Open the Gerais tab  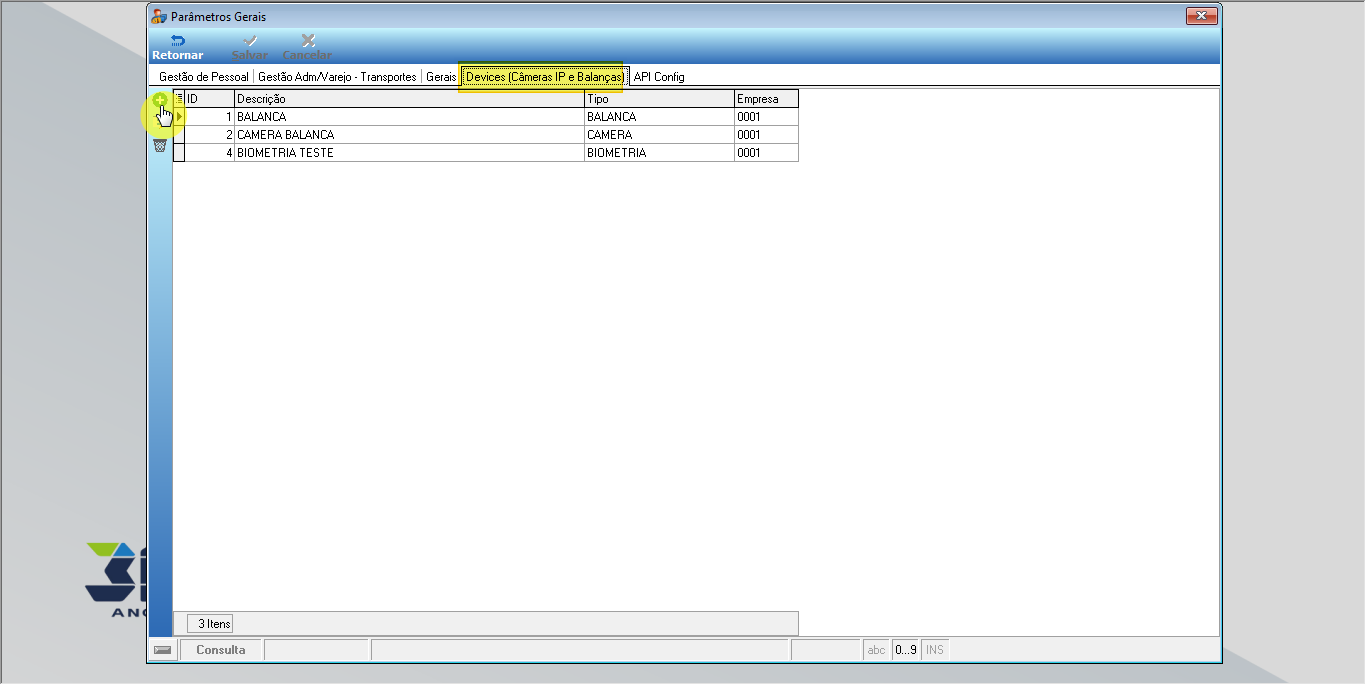[x=441, y=77]
